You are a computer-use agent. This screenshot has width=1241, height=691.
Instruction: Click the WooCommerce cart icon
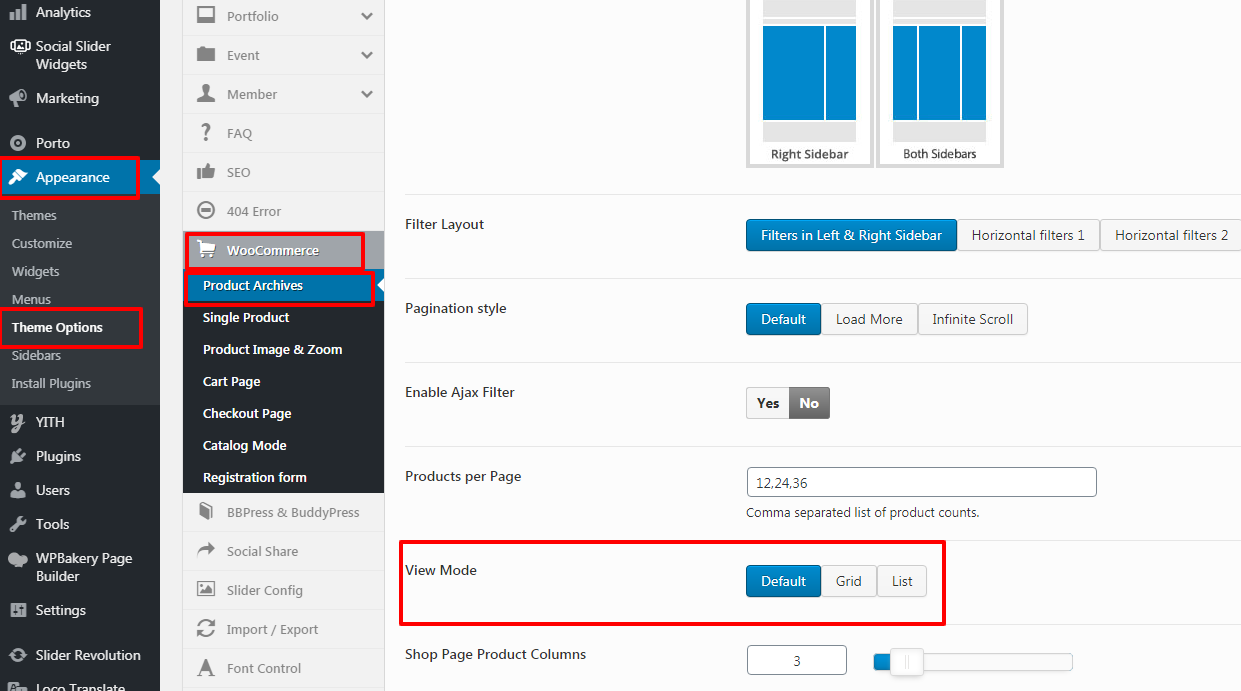coord(207,250)
